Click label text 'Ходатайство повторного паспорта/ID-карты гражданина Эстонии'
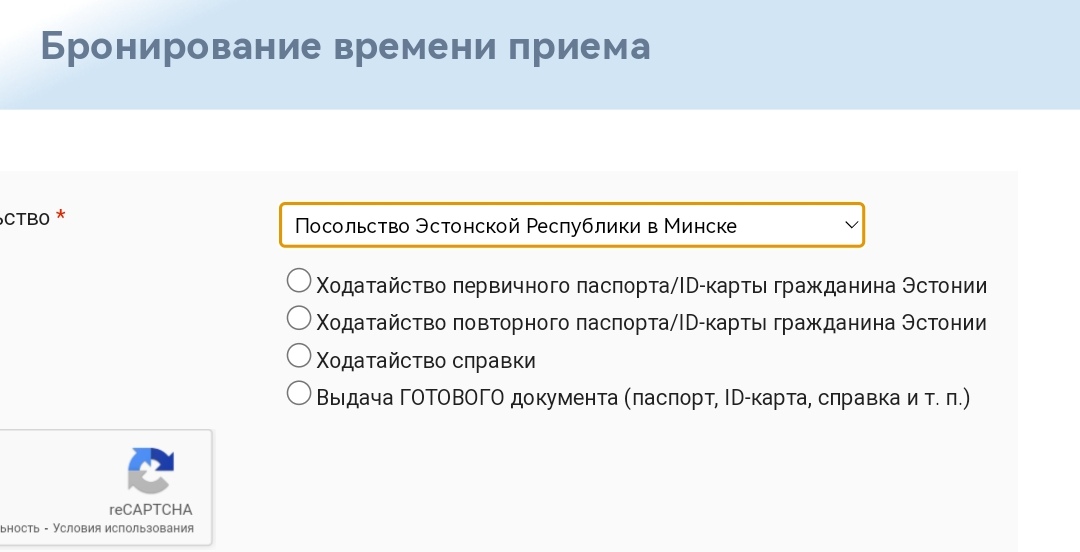The height and width of the screenshot is (552, 1080). 651,323
